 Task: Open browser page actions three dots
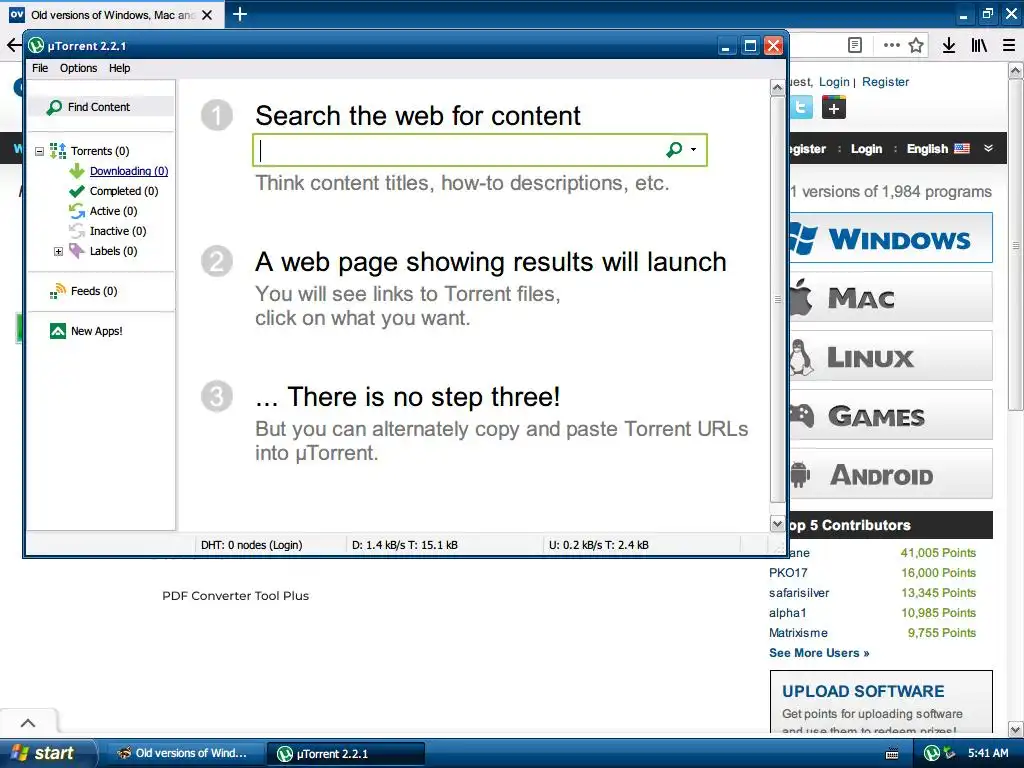point(891,45)
